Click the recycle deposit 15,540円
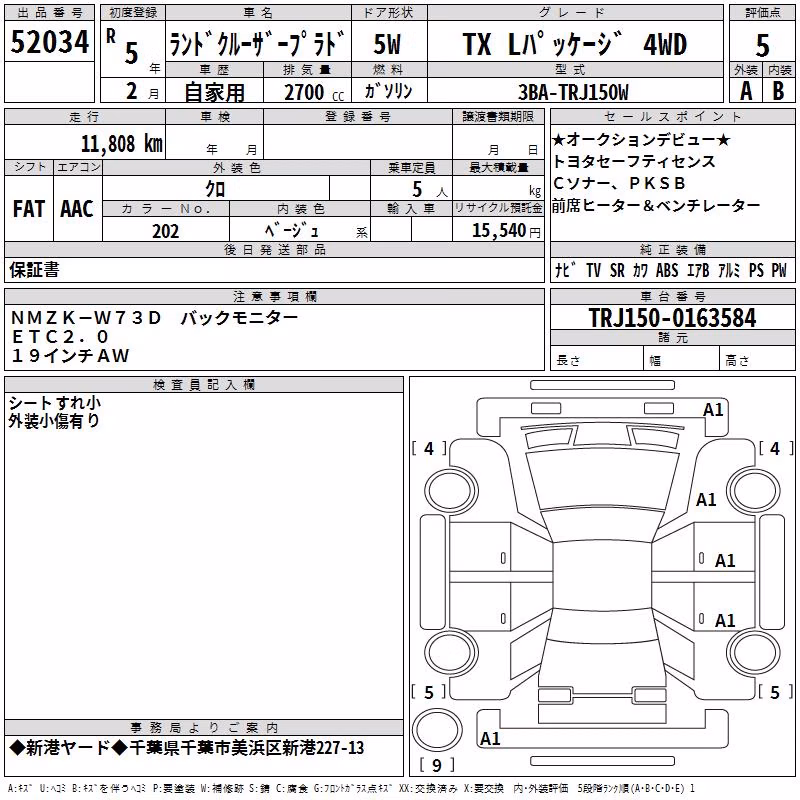The width and height of the screenshot is (800, 800). [x=506, y=231]
